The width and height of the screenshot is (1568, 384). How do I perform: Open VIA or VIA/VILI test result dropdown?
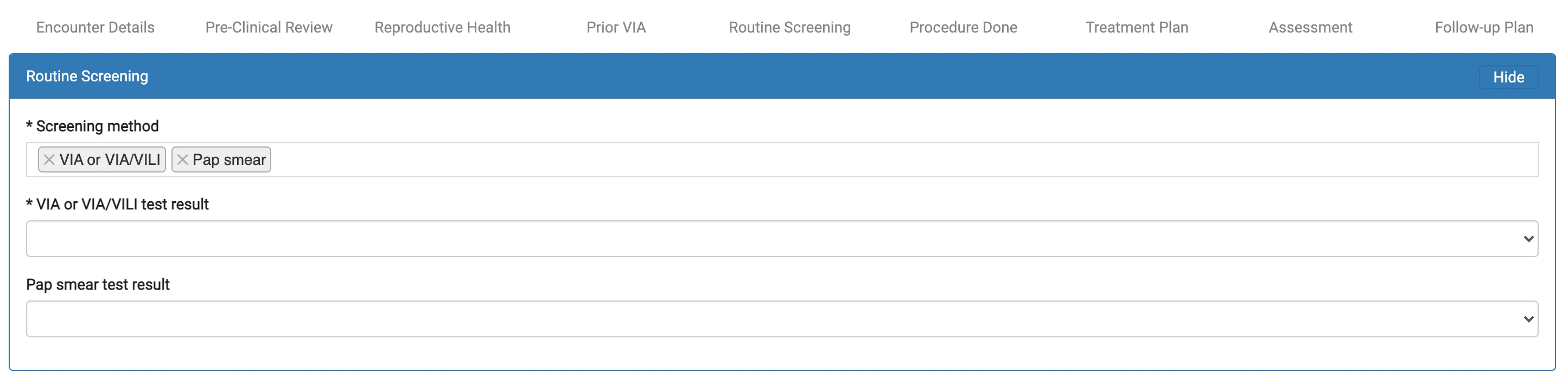coord(782,239)
